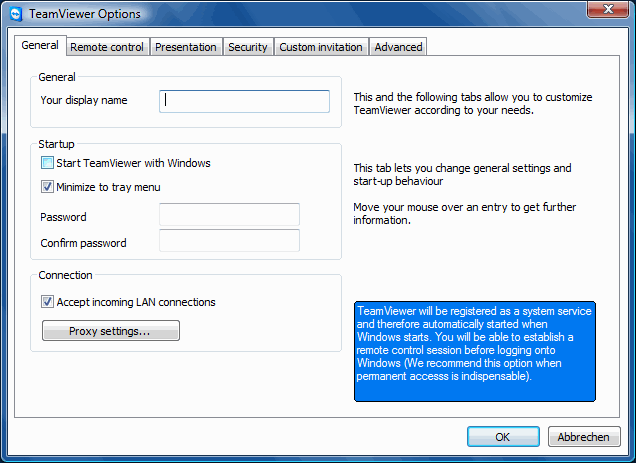This screenshot has height=463, width=636.
Task: Toggle Accept incoming LAN connections checkbox
Action: click(x=47, y=301)
